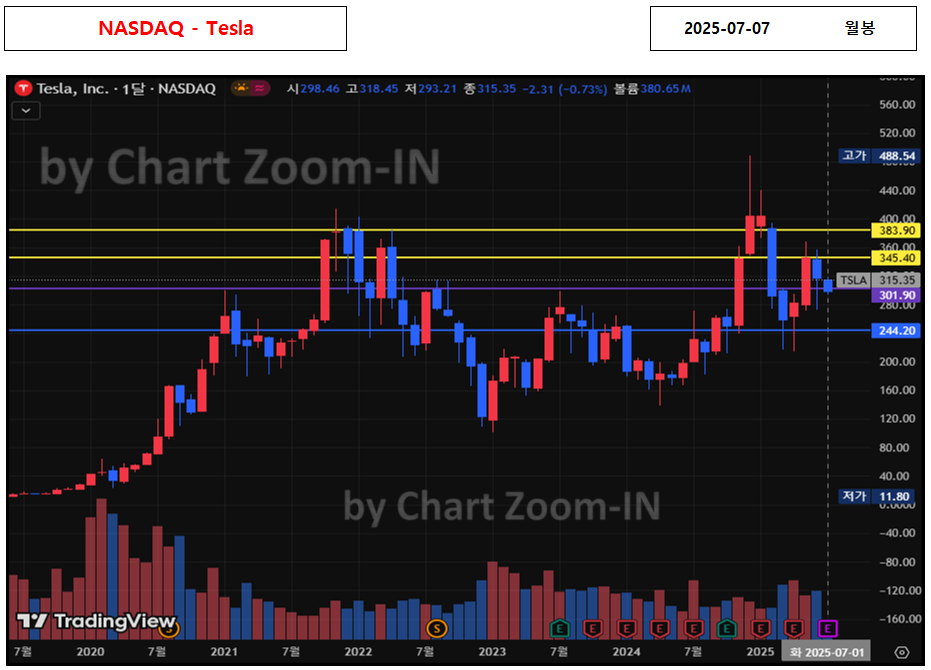Select the yellow 345.40 price label
The image size is (931, 670).
pos(897,258)
